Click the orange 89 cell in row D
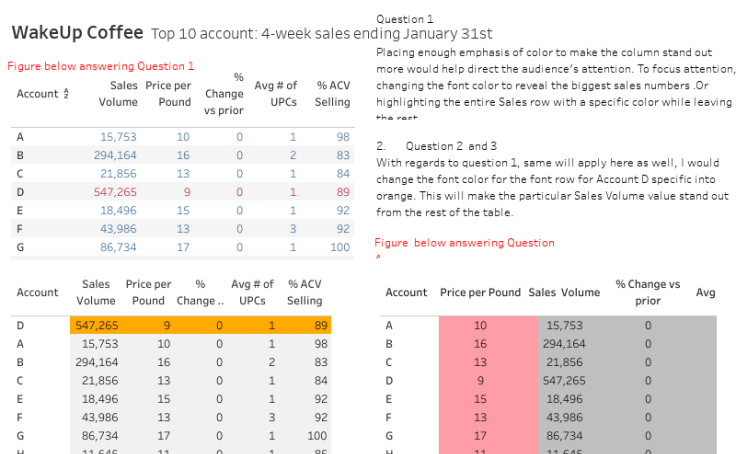Viewport: 736px width, 454px height. 321,325
